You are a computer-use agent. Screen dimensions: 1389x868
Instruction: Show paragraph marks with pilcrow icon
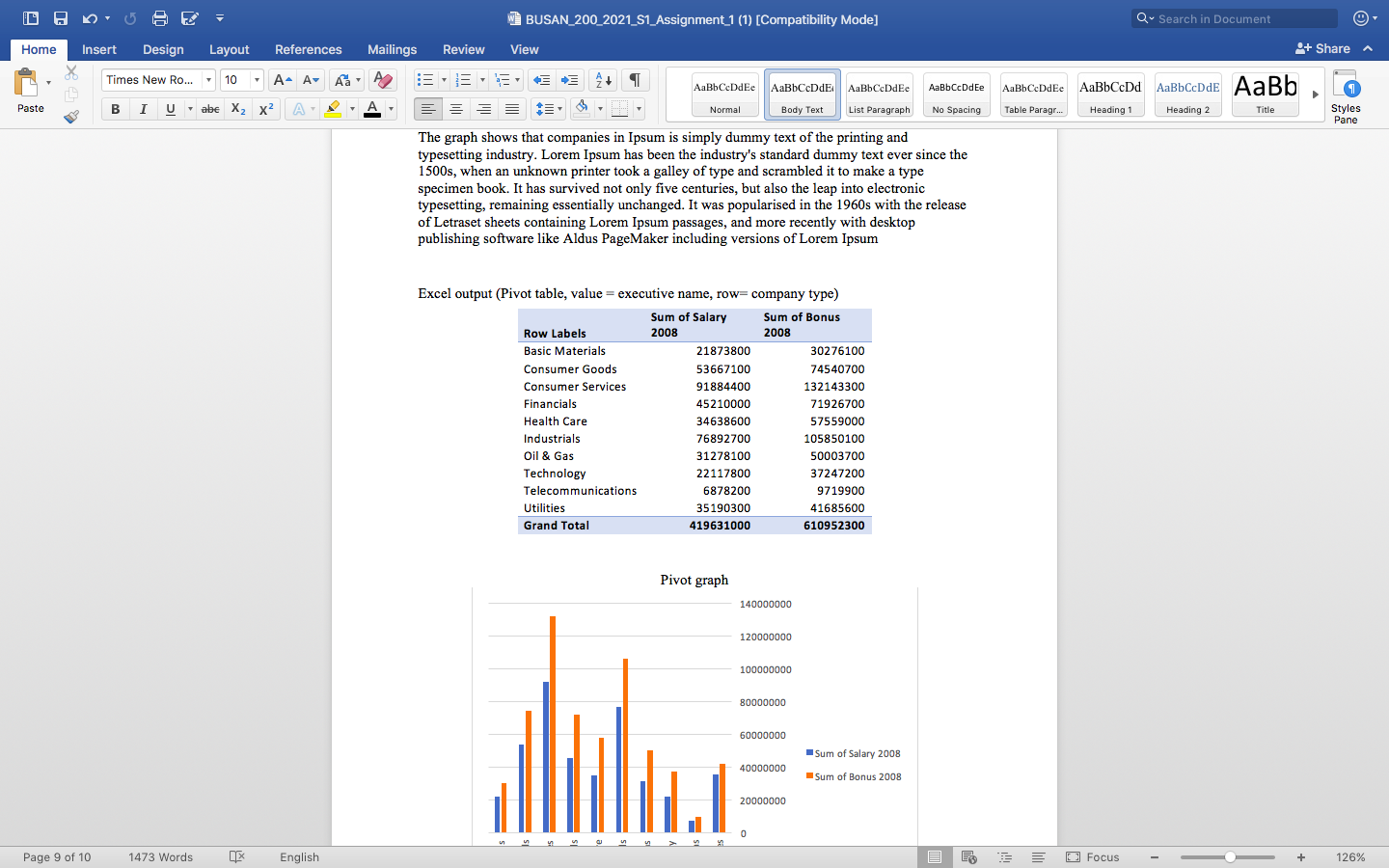635,80
